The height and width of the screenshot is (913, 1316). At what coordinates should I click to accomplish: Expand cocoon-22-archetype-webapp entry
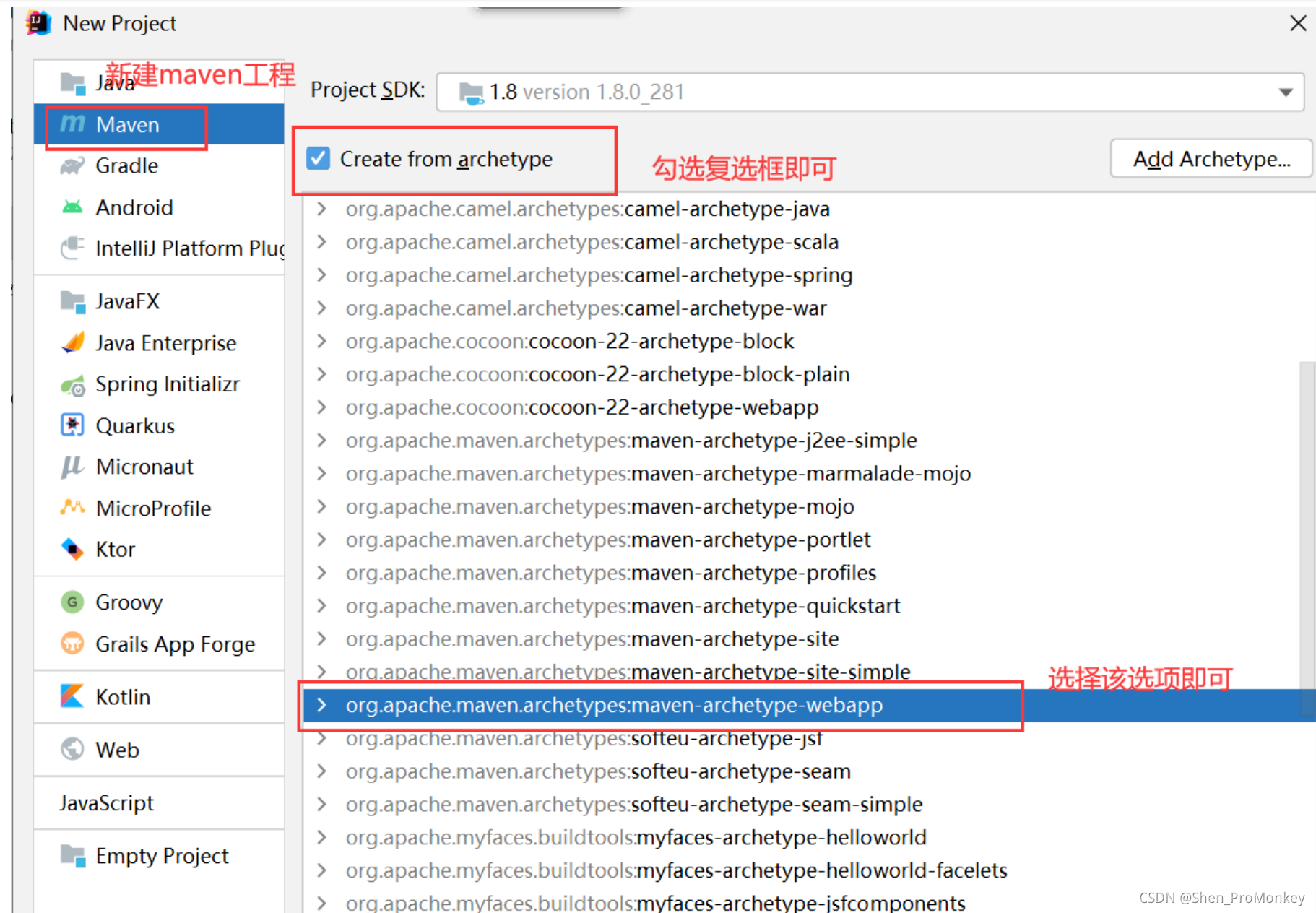(x=322, y=407)
